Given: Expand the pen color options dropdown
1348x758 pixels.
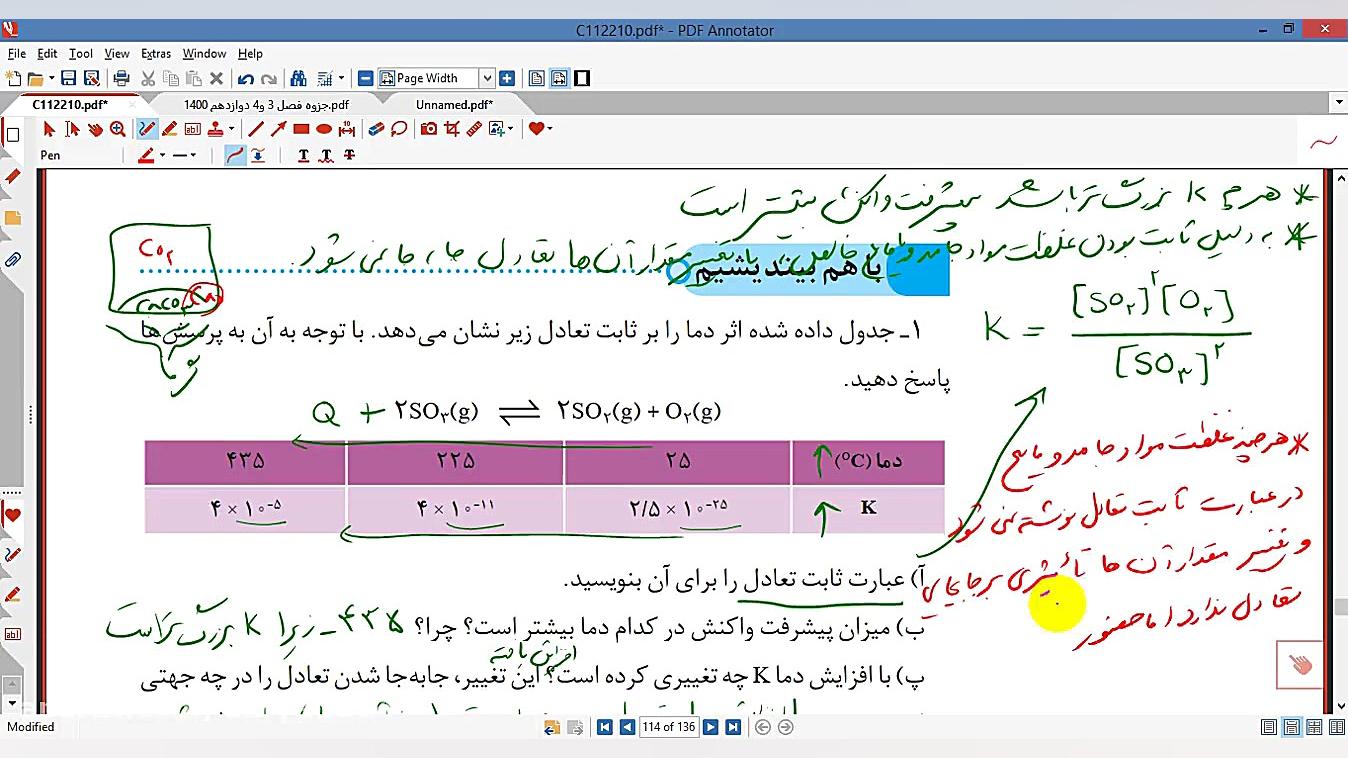Looking at the screenshot, I should point(163,155).
